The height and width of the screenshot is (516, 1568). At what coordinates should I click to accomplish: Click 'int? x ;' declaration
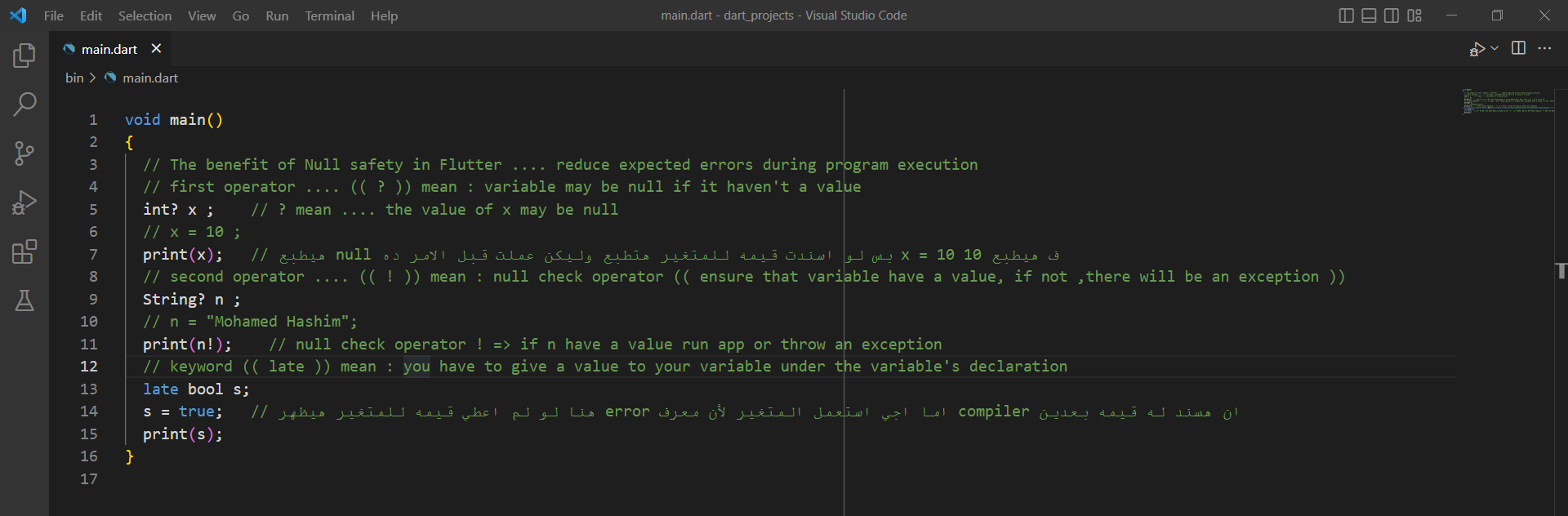click(x=178, y=209)
